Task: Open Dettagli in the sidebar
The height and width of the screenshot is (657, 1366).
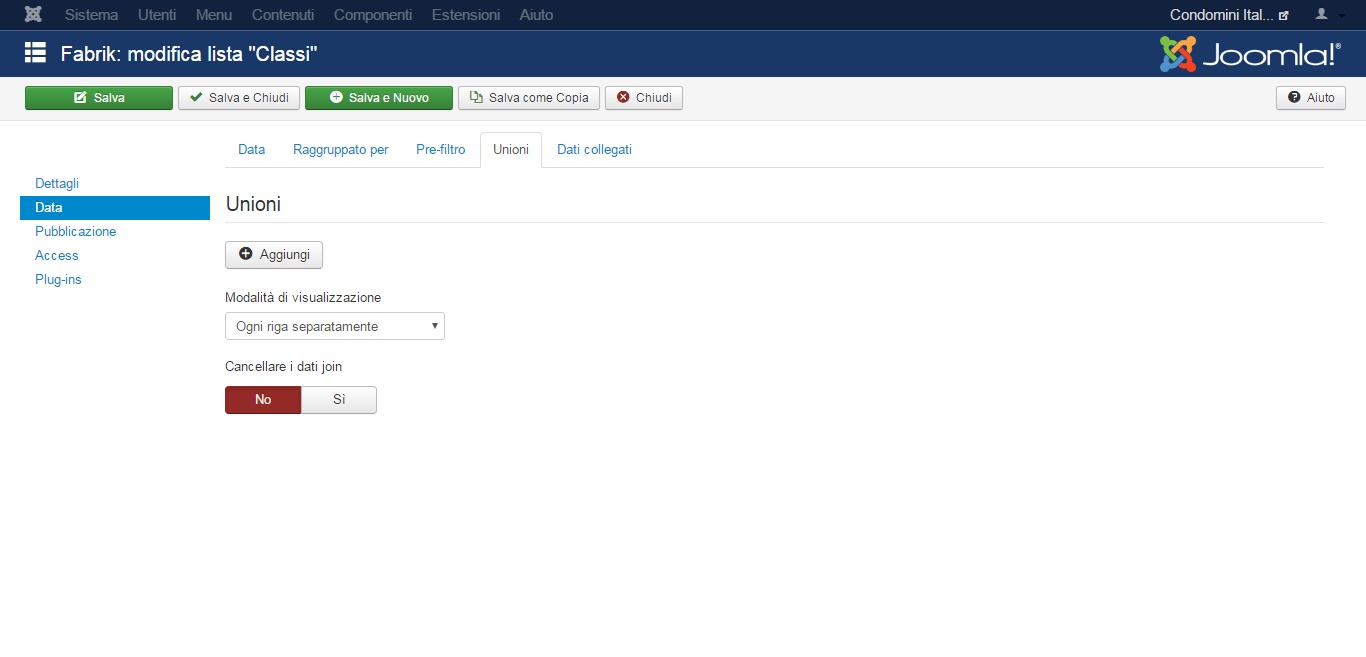Action: (57, 184)
